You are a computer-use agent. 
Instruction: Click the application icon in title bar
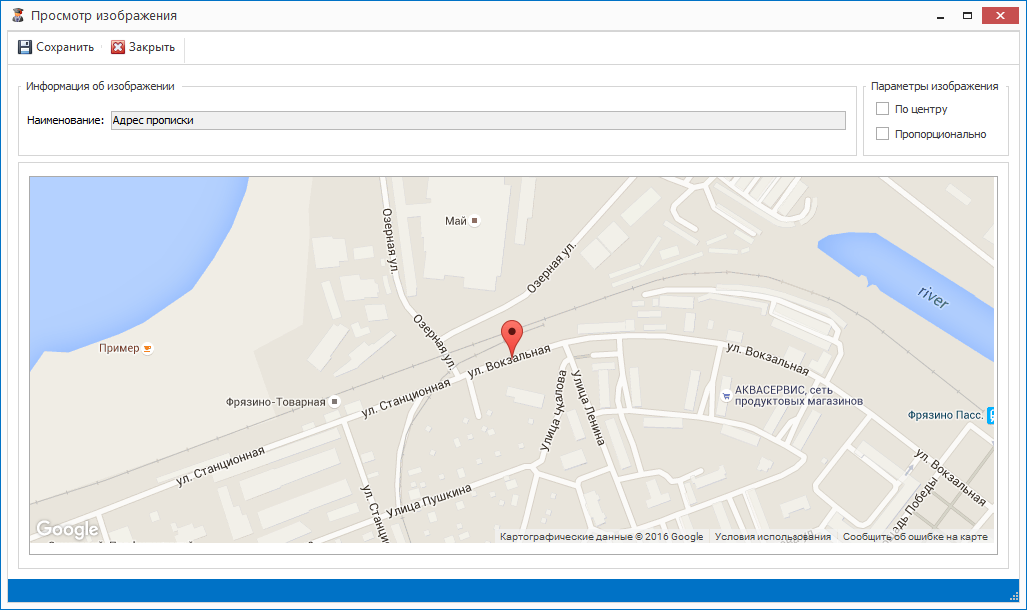(18, 15)
